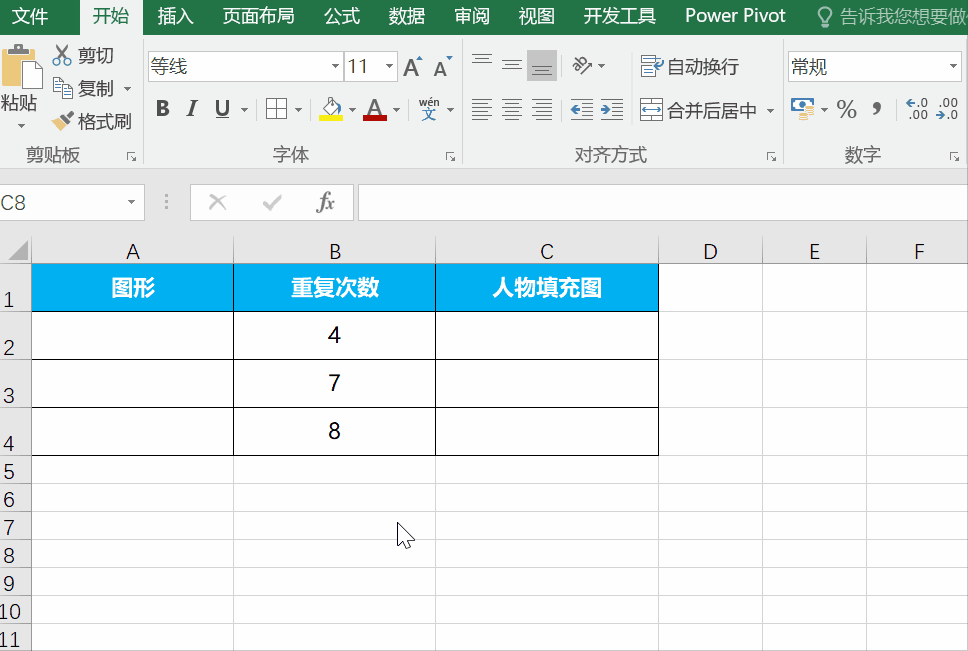968x651 pixels.
Task: Open the 字体 group dialog launcher
Action: tap(450, 156)
